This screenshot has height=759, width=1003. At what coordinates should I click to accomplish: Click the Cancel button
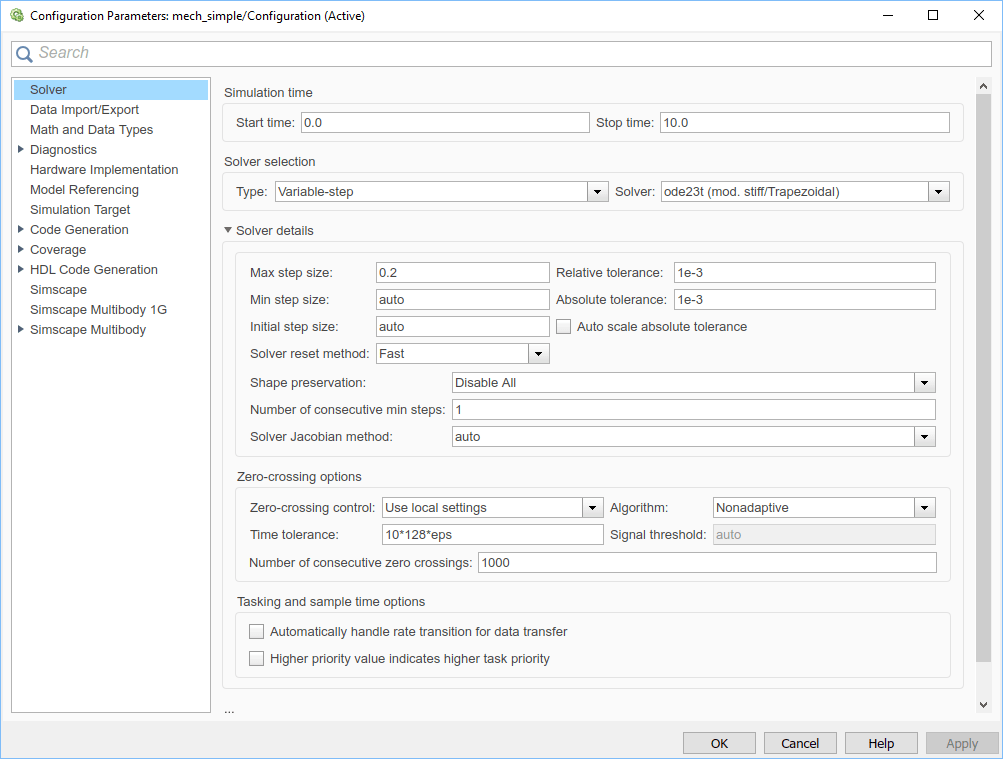click(x=800, y=743)
